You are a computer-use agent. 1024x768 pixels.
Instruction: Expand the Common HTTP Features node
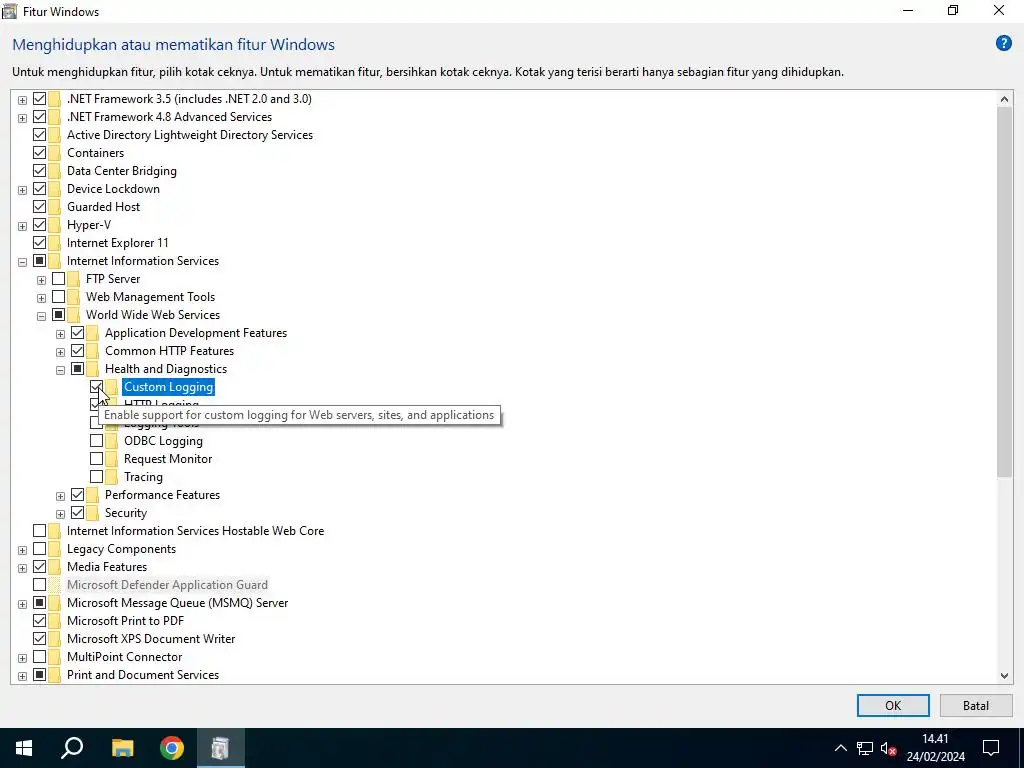click(60, 352)
